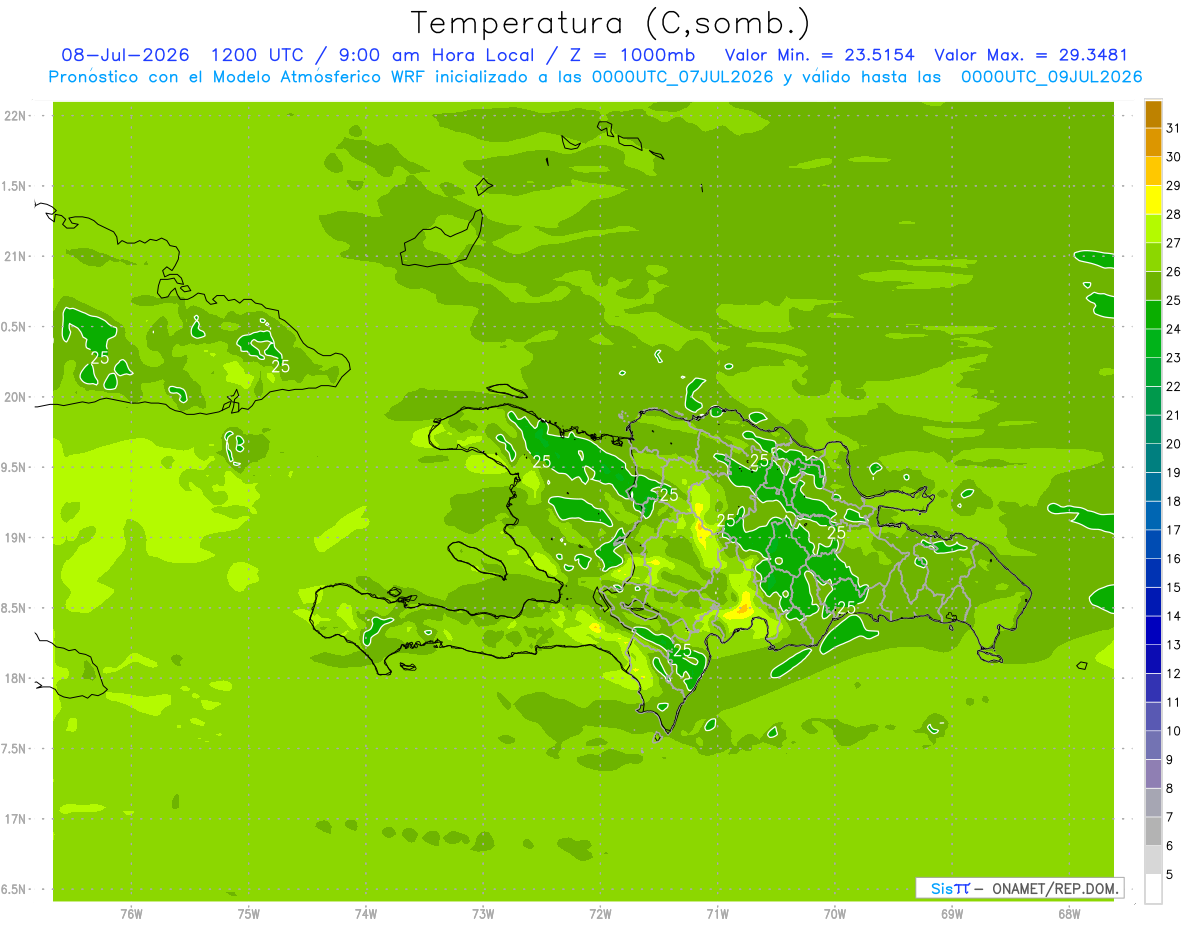Click the dark orange legend swatch above 31
This screenshot has width=1200, height=927.
point(1153,114)
